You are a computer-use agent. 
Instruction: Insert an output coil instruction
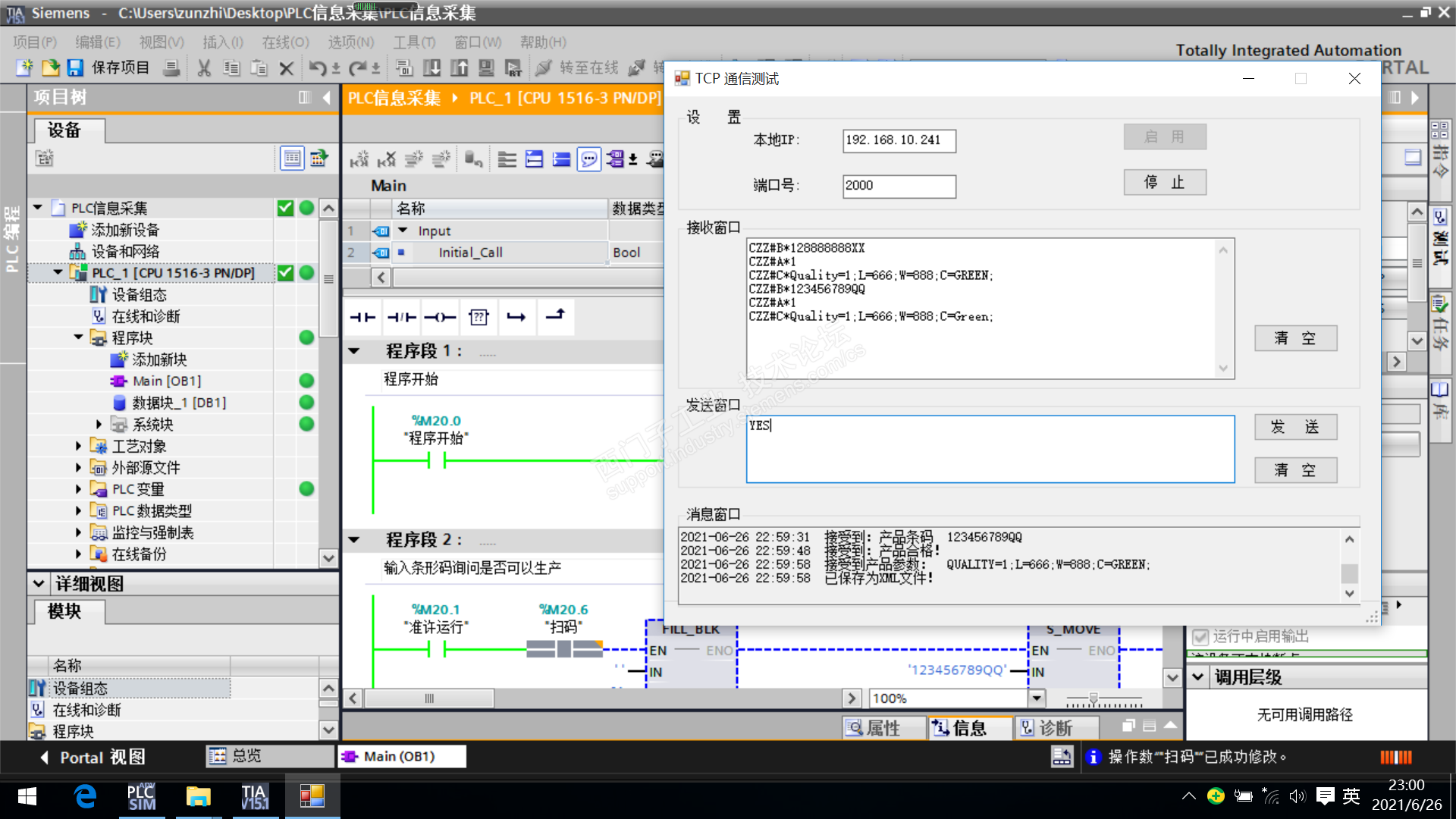[x=440, y=317]
